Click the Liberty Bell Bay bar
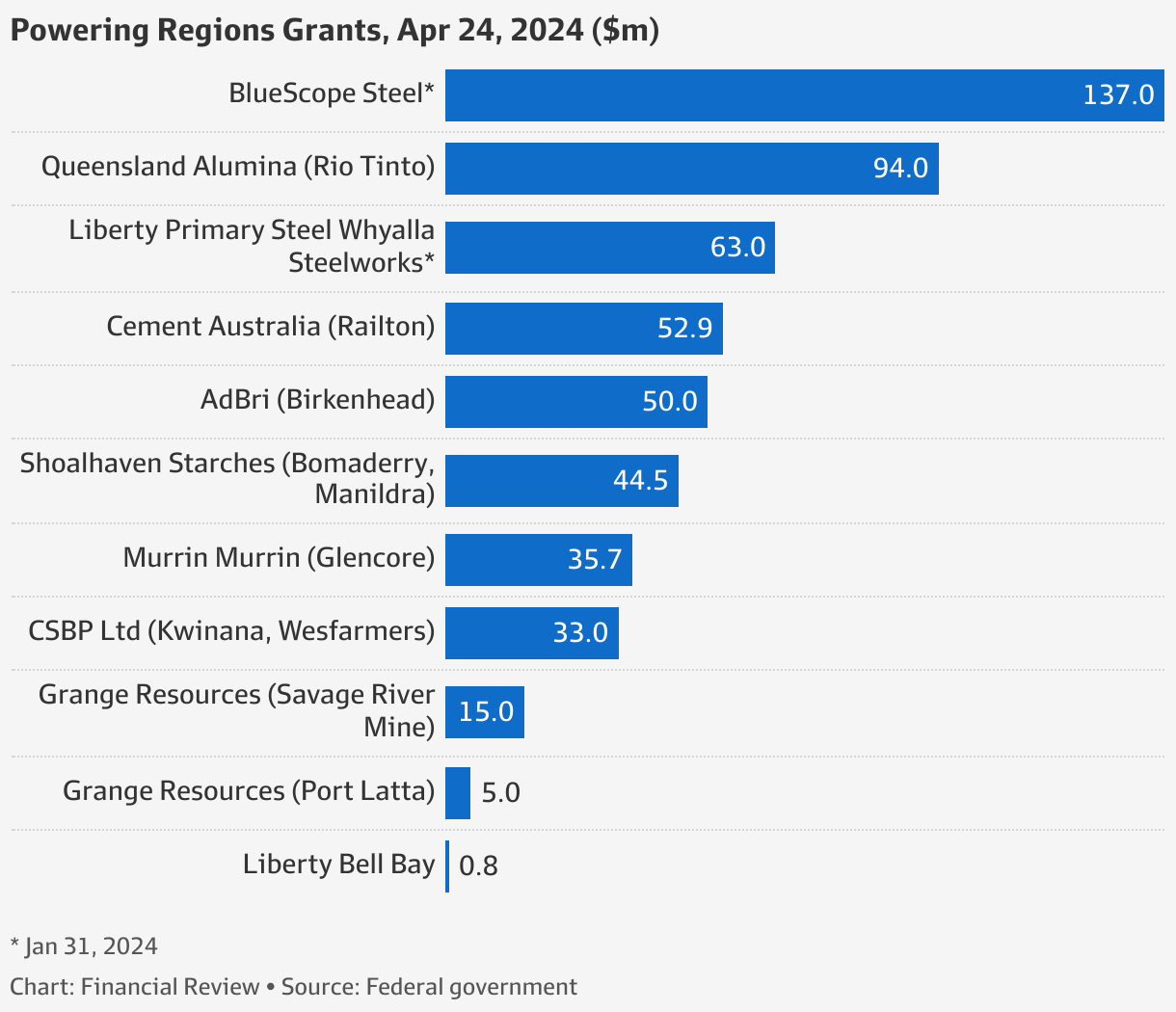 click(x=446, y=866)
